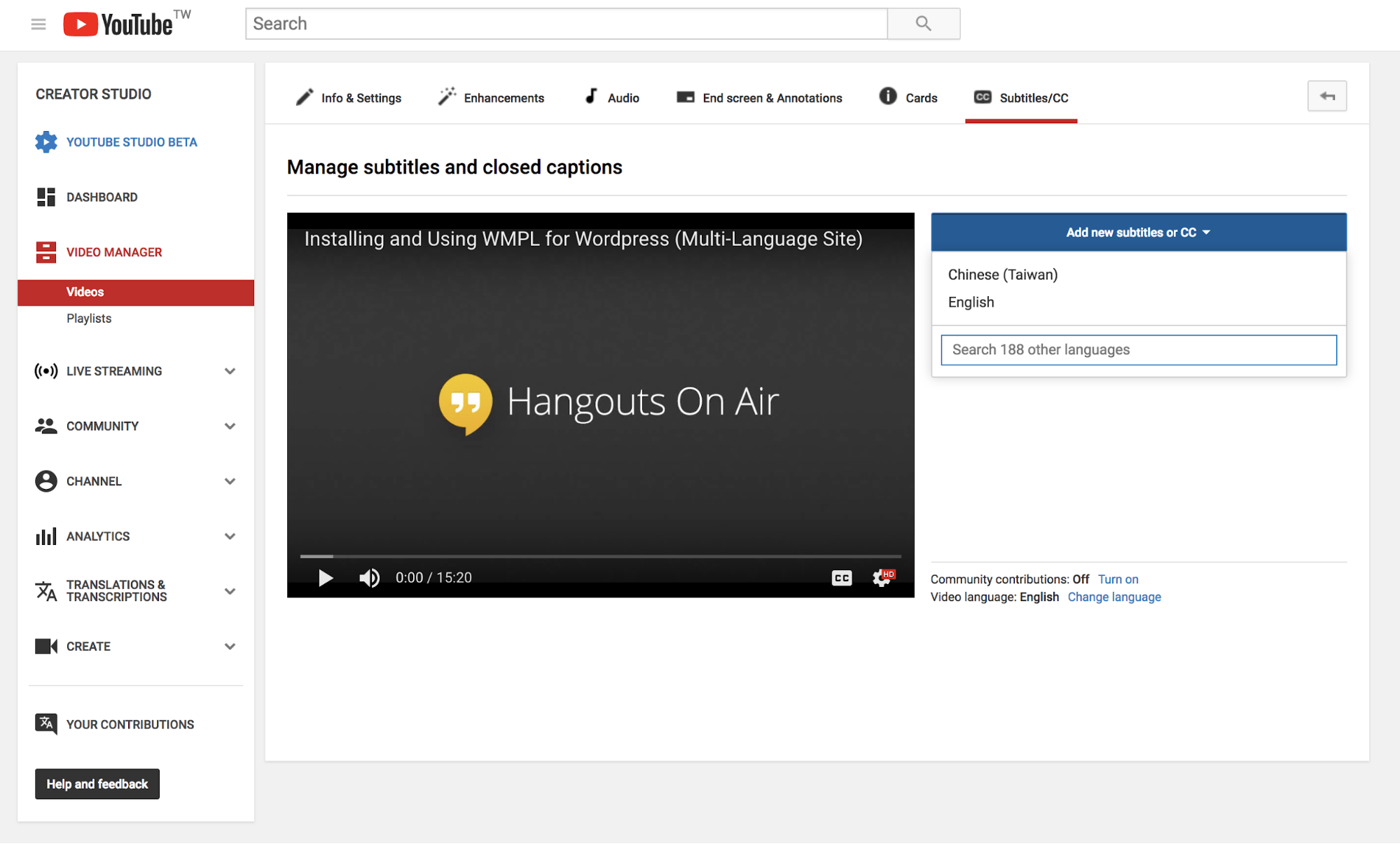The height and width of the screenshot is (844, 1400).
Task: Click the Live Streaming broadcast icon
Action: [x=46, y=371]
